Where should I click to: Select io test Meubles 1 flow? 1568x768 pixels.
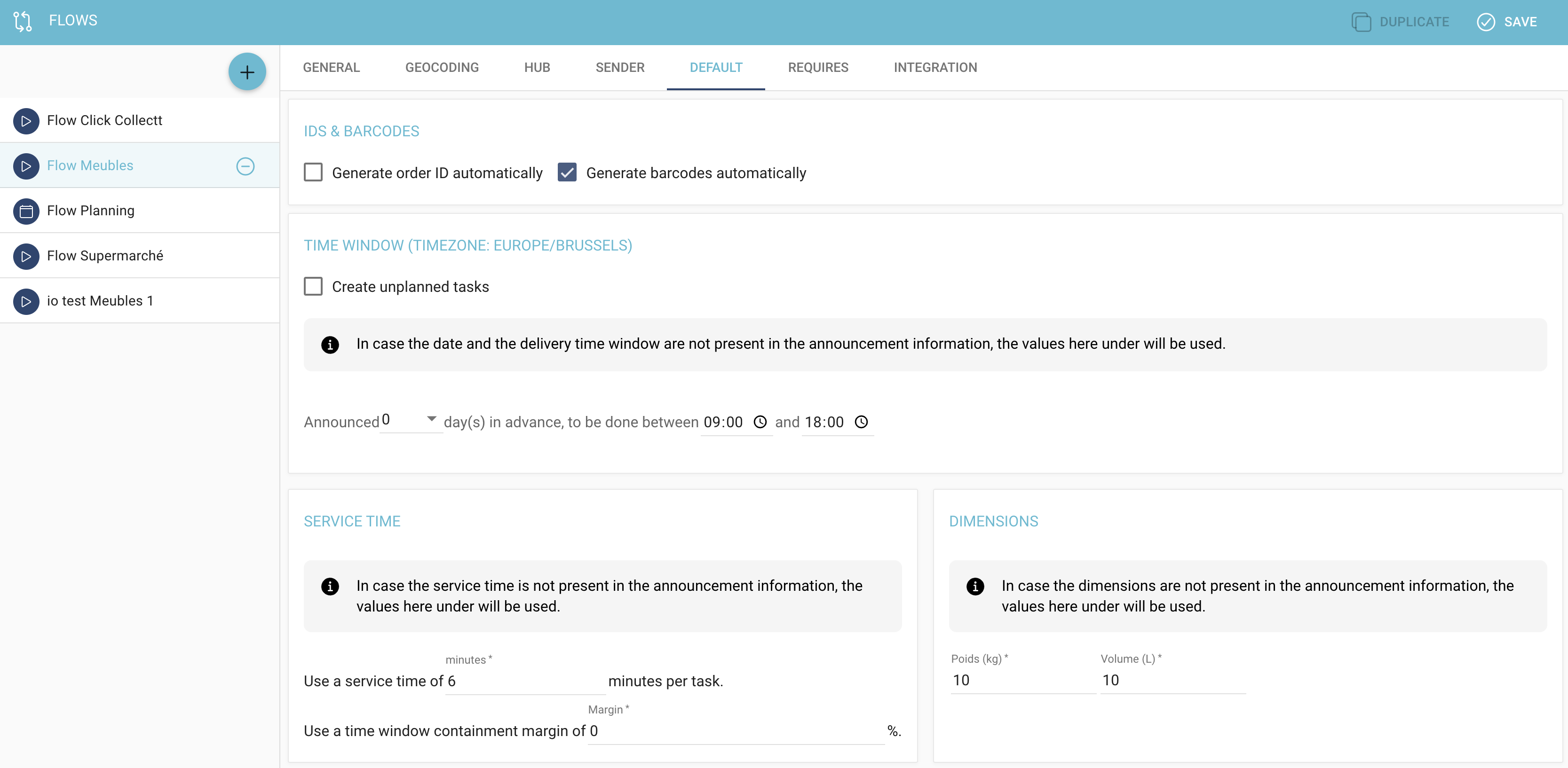click(140, 300)
